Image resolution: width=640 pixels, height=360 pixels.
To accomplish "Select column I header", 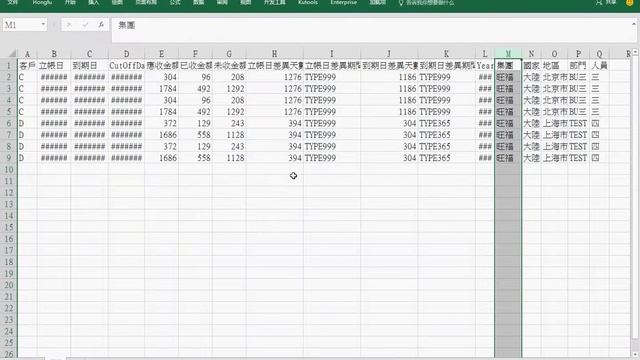I will (x=332, y=54).
